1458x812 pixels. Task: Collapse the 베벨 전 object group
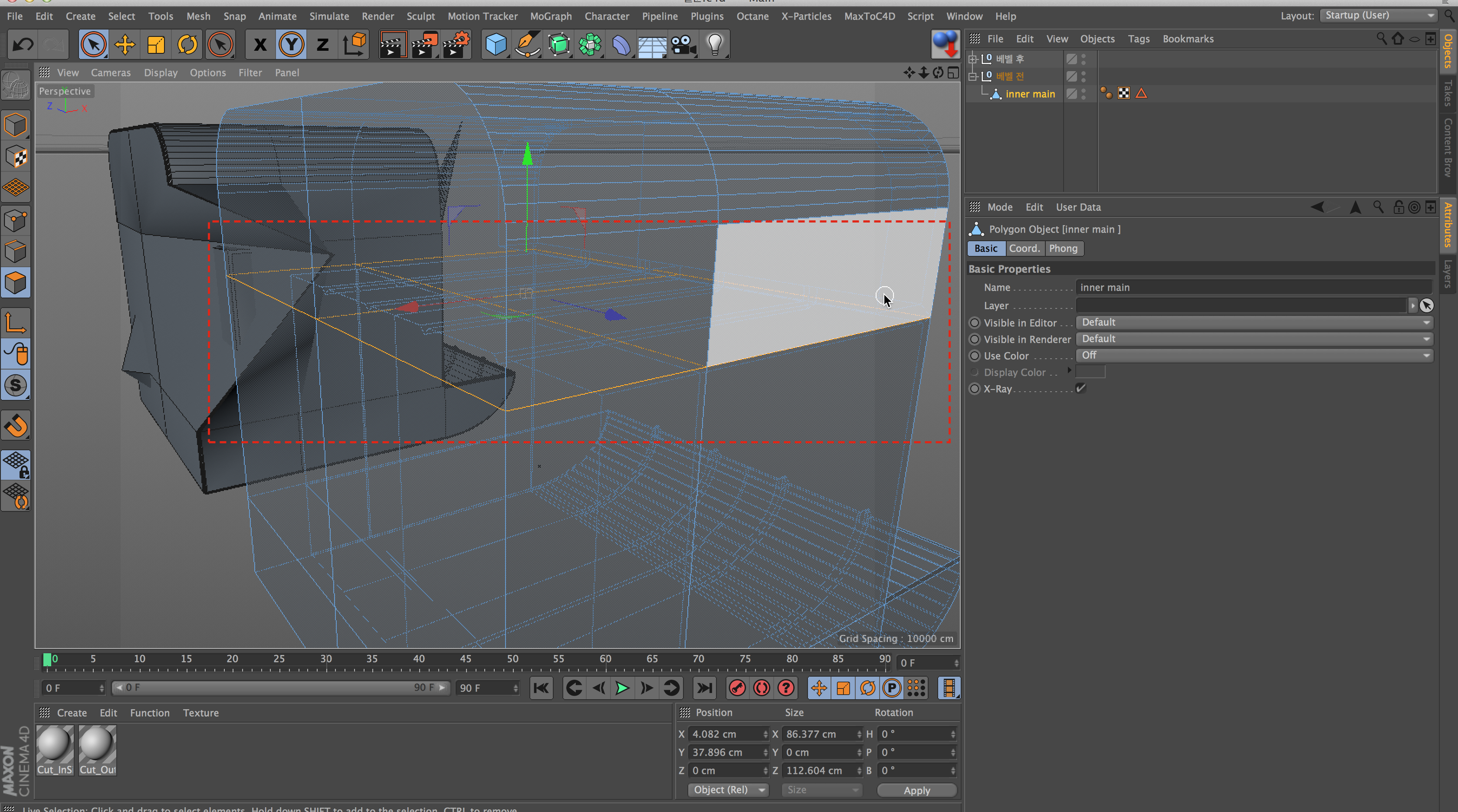973,76
